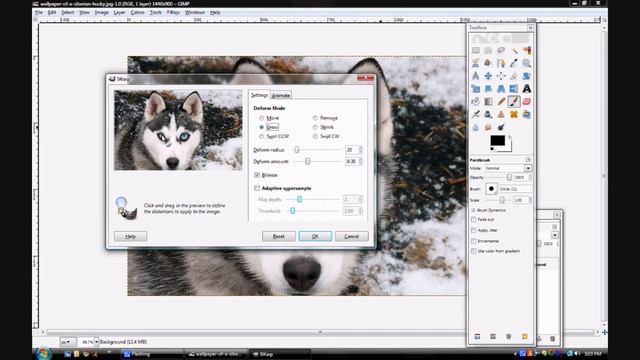
Task: Click the Help button in IWarp dialog
Action: [x=131, y=236]
